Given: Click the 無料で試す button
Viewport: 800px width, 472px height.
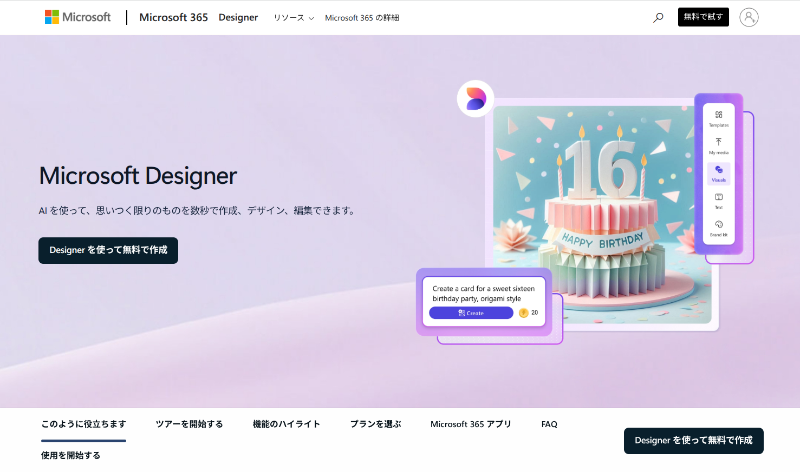Looking at the screenshot, I should pyautogui.click(x=703, y=17).
